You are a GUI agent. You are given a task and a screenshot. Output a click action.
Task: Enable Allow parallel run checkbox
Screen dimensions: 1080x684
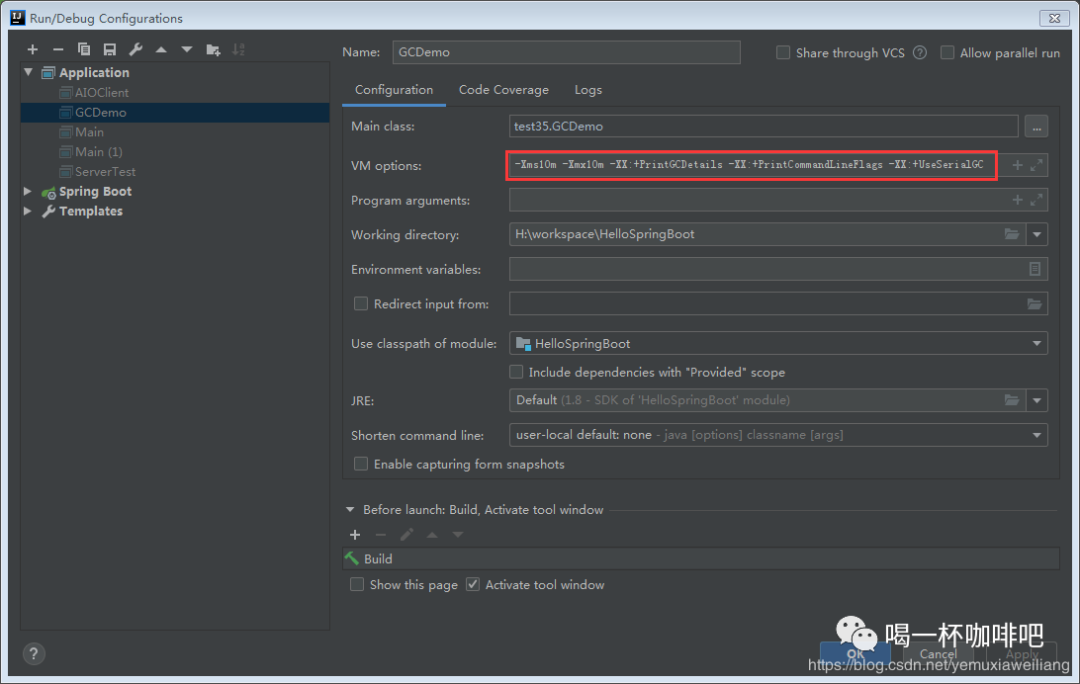tap(947, 52)
